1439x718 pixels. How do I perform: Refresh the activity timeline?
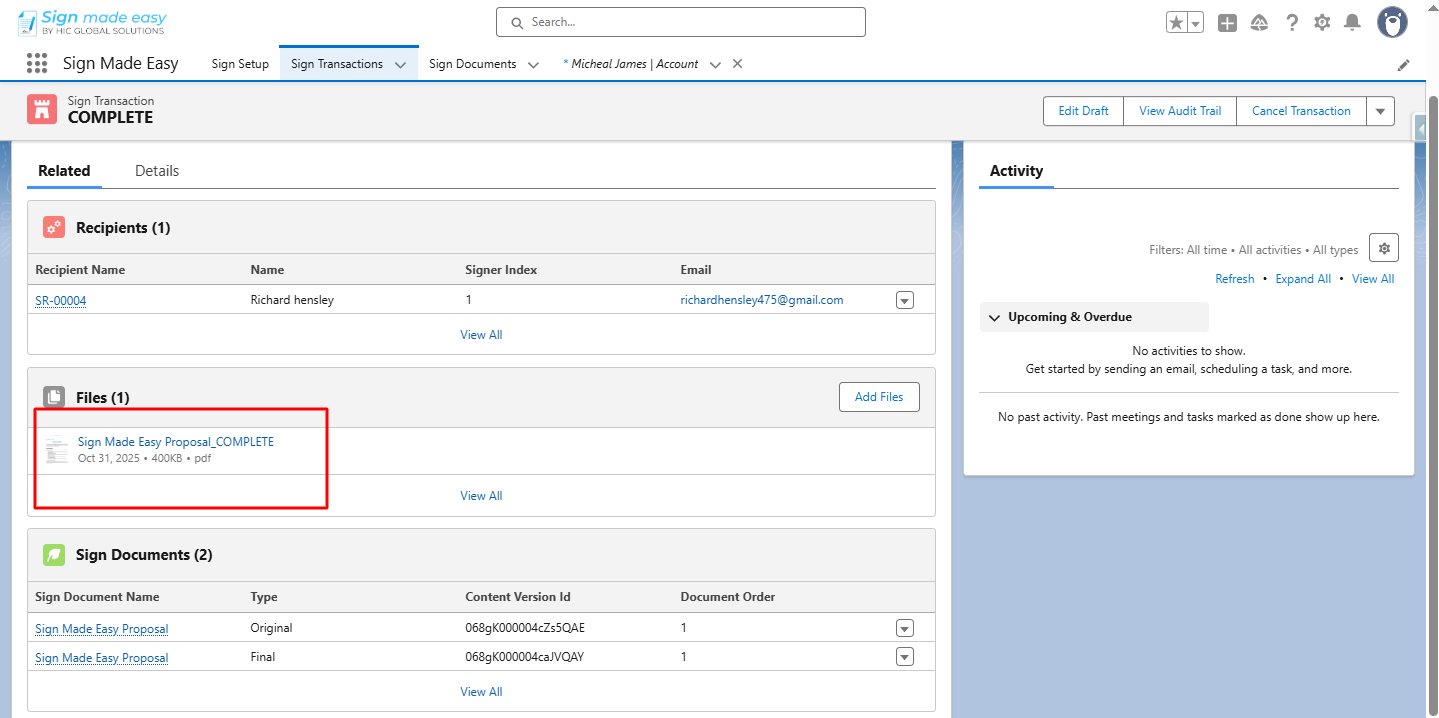coord(1234,278)
